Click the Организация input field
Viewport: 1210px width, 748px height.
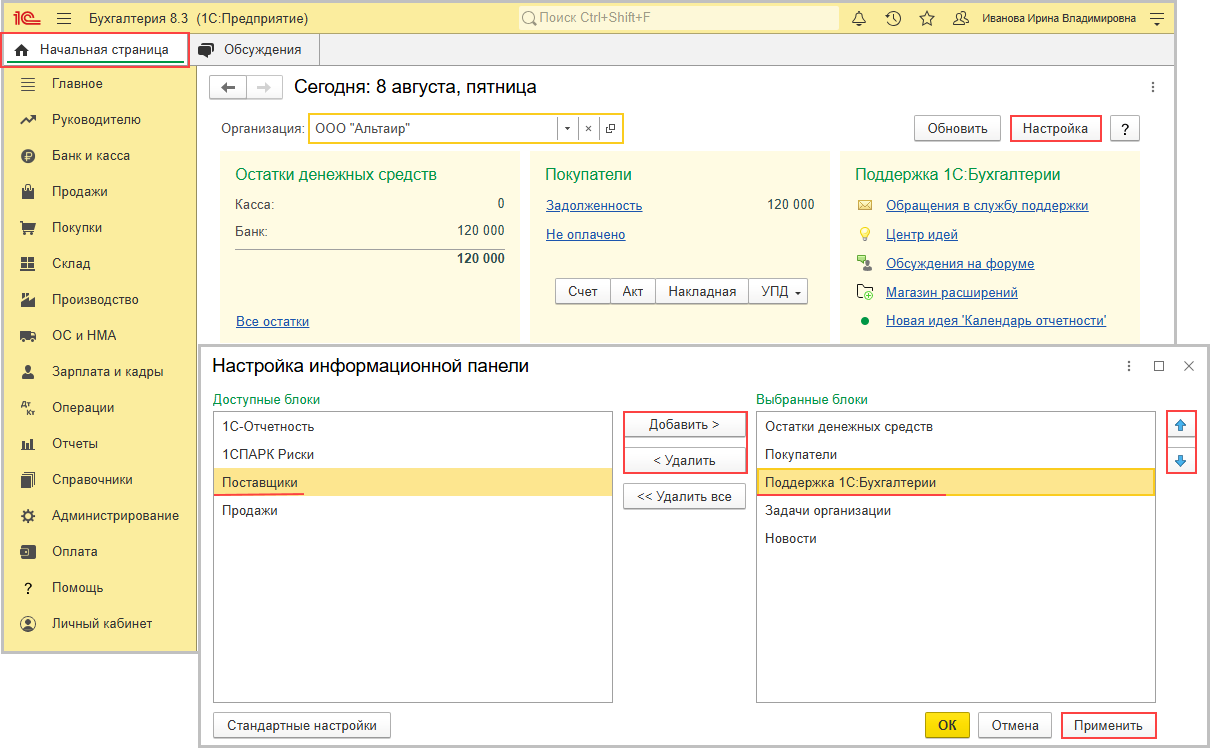coord(434,129)
